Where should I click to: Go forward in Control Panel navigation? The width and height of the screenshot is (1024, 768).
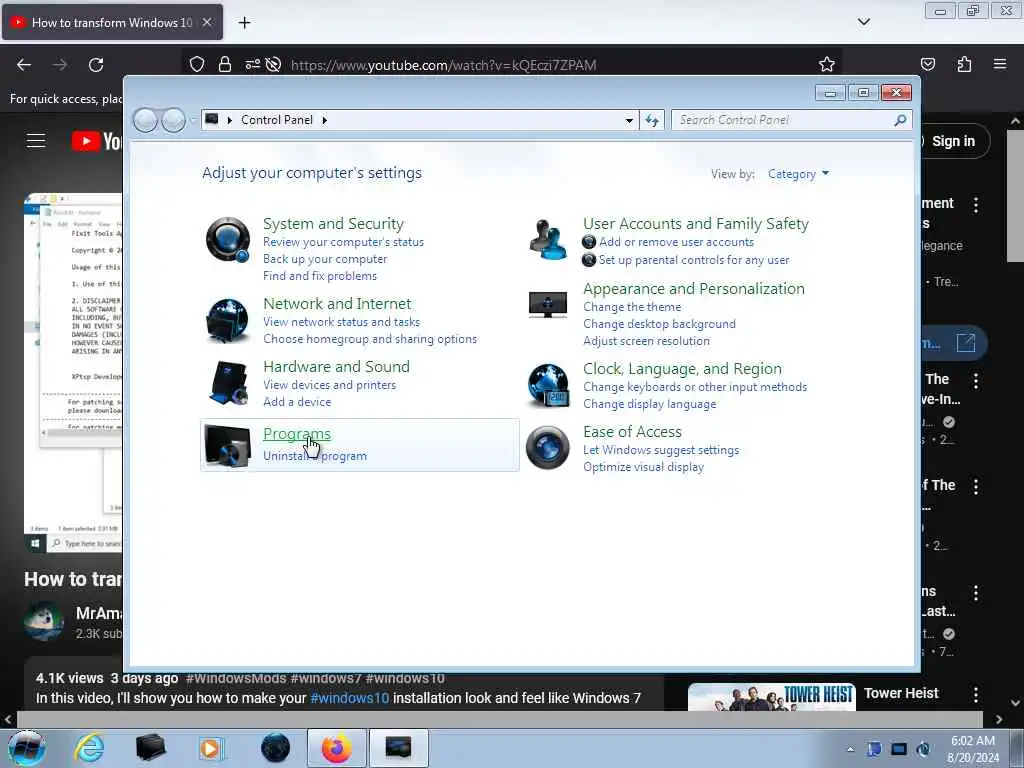[x=173, y=120]
